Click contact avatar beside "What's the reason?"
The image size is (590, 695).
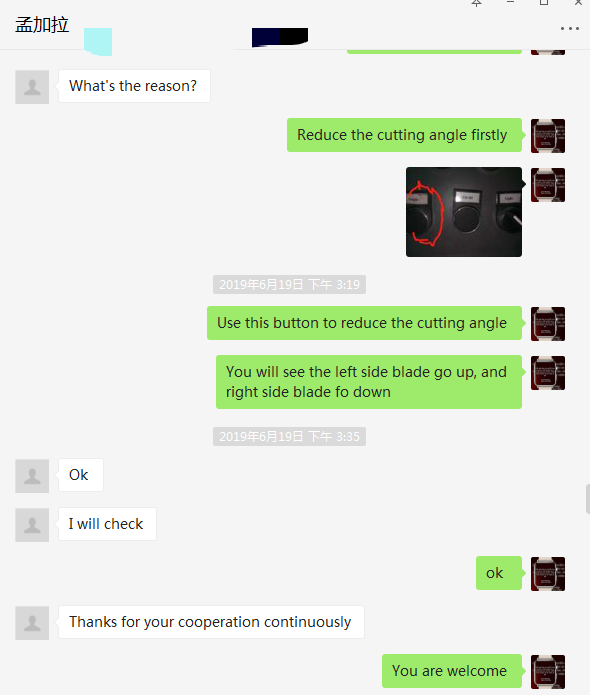click(x=32, y=87)
